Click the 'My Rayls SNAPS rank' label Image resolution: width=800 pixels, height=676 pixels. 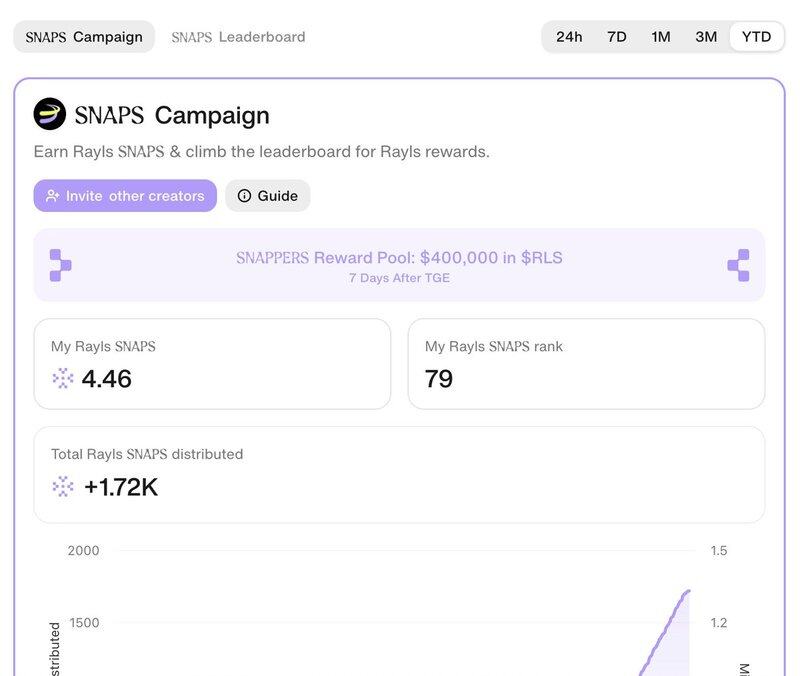click(x=494, y=346)
